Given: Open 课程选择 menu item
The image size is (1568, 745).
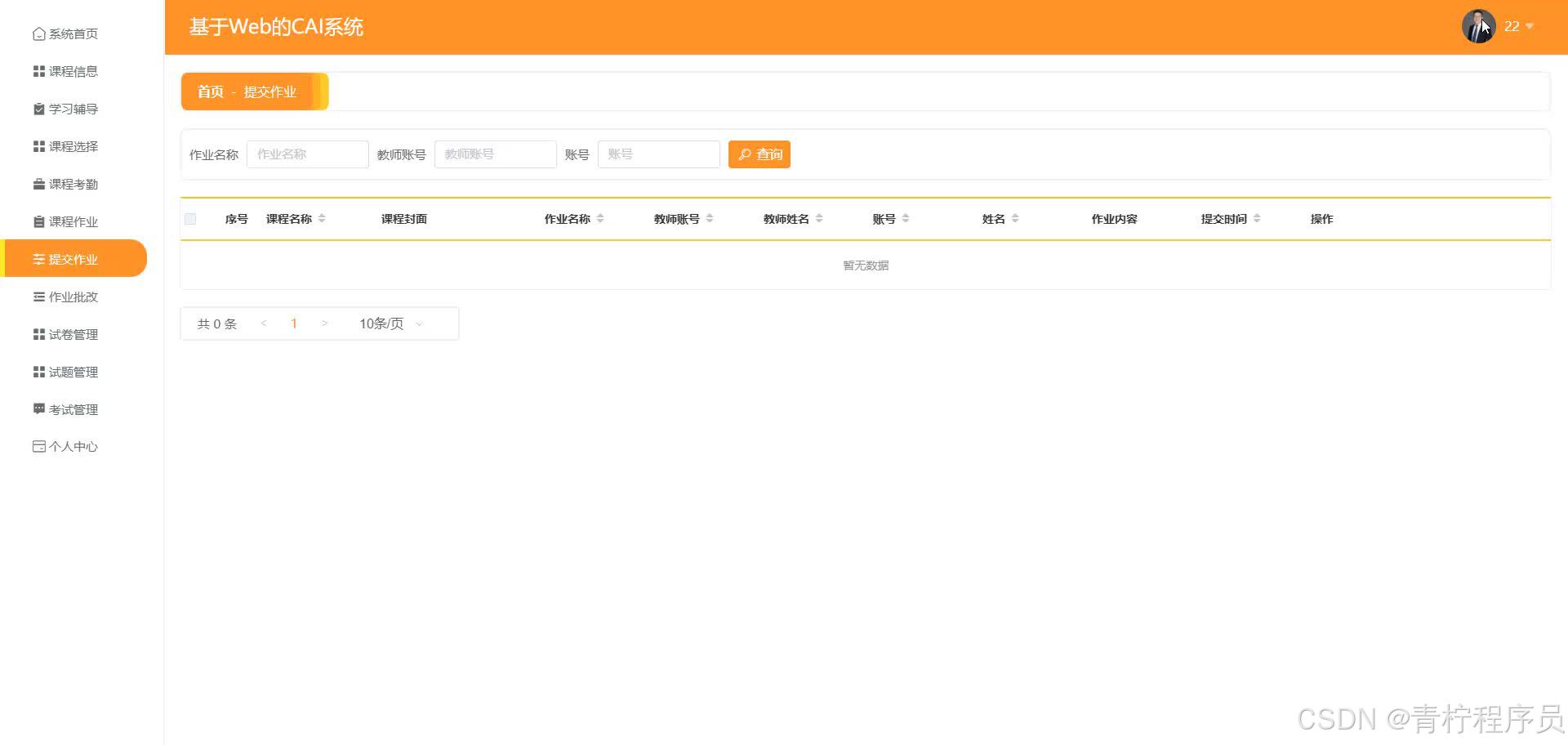Looking at the screenshot, I should pyautogui.click(x=73, y=146).
